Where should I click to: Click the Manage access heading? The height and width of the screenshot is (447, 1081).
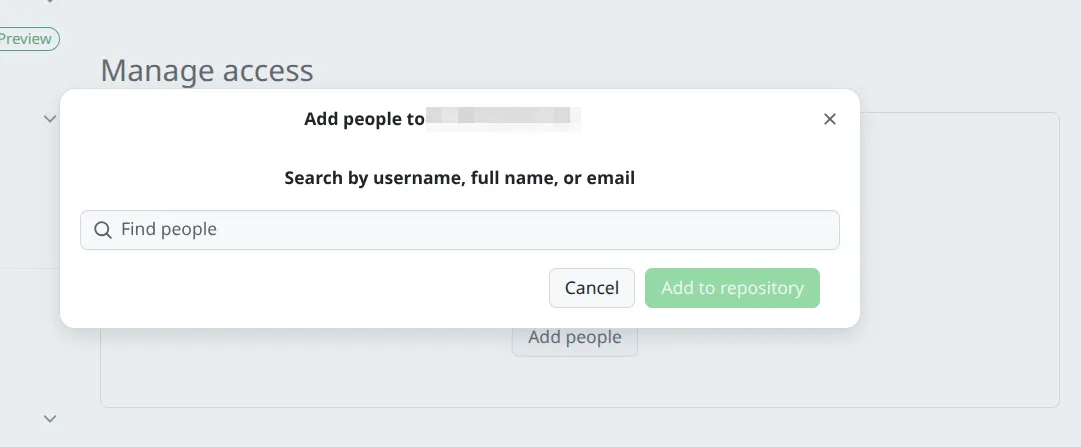click(x=207, y=70)
